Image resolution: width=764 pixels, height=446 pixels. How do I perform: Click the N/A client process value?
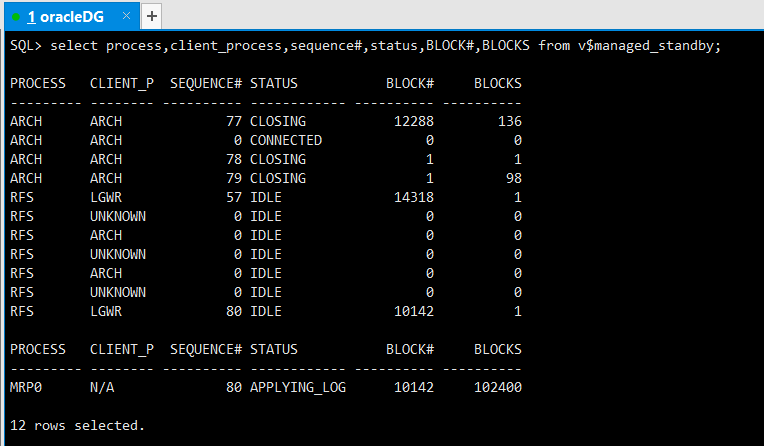pos(102,388)
